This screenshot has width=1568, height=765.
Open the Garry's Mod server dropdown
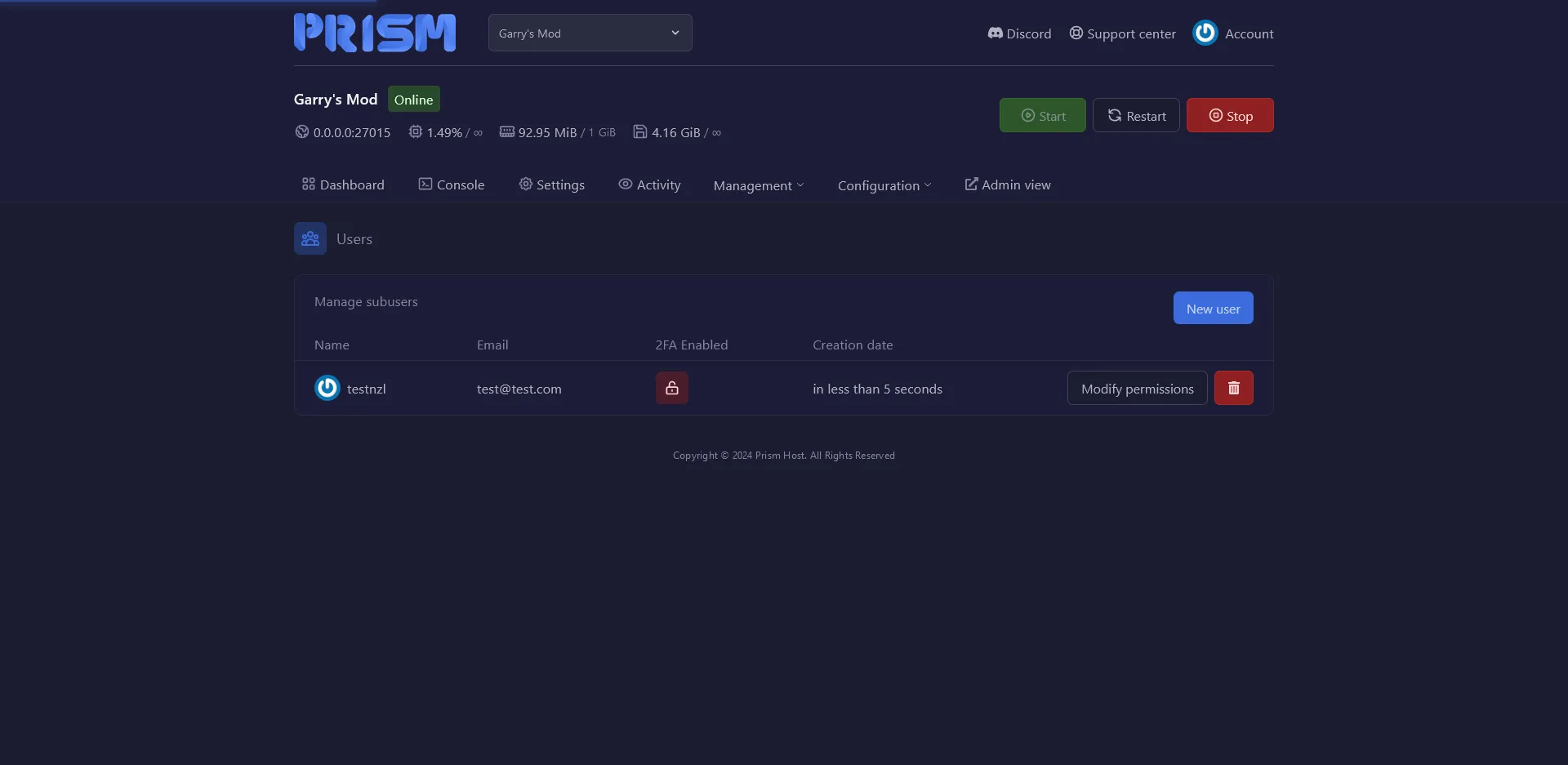tap(590, 33)
